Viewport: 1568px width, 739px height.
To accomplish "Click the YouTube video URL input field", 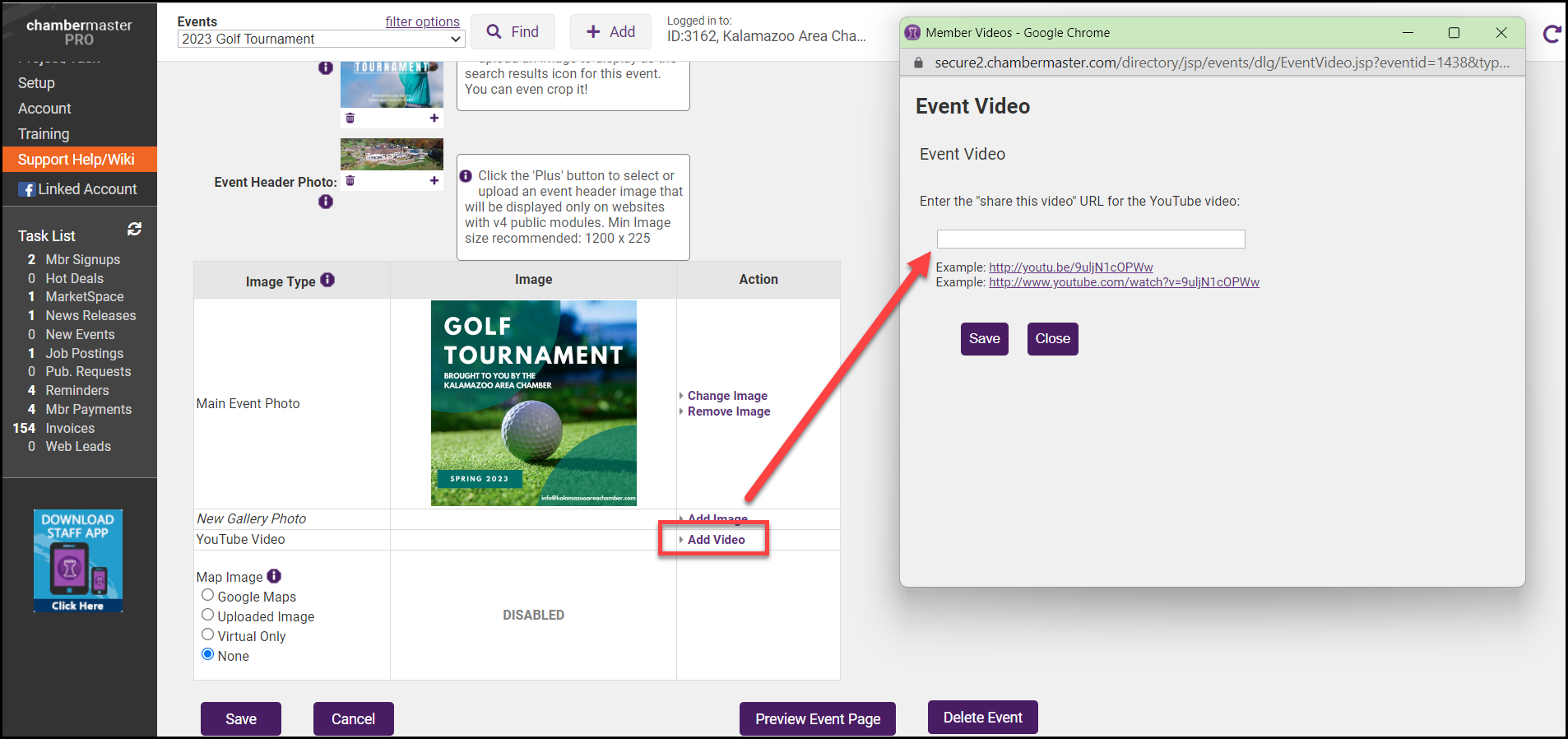I will pyautogui.click(x=1090, y=239).
